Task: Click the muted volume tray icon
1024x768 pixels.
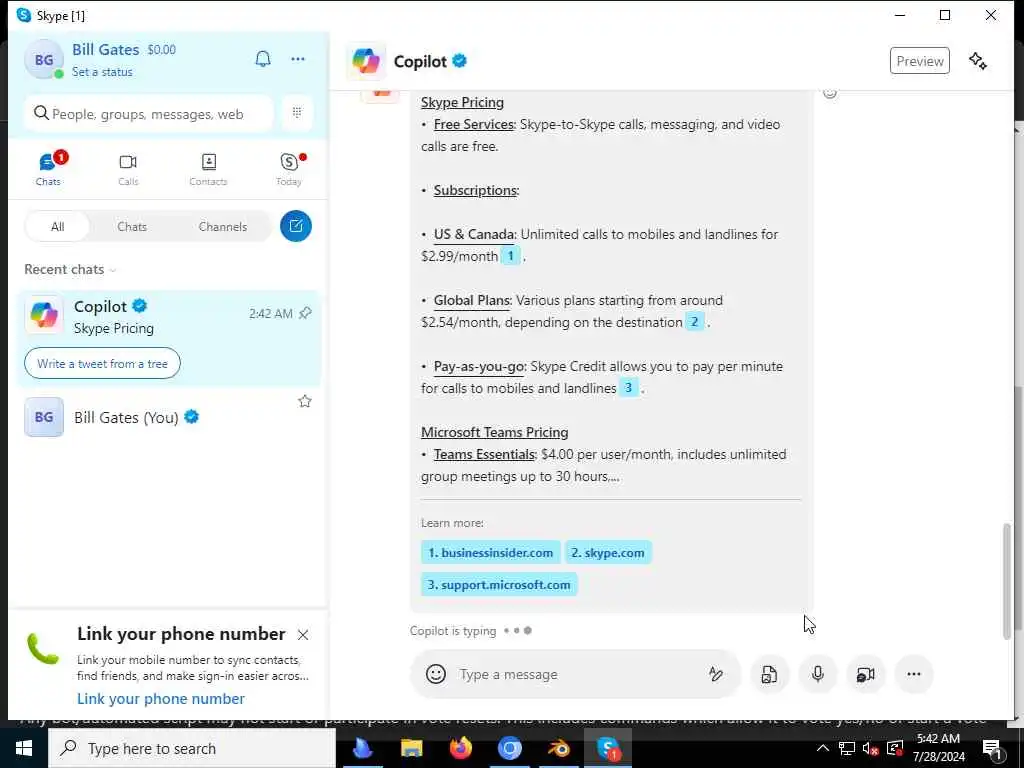Action: coord(870,748)
